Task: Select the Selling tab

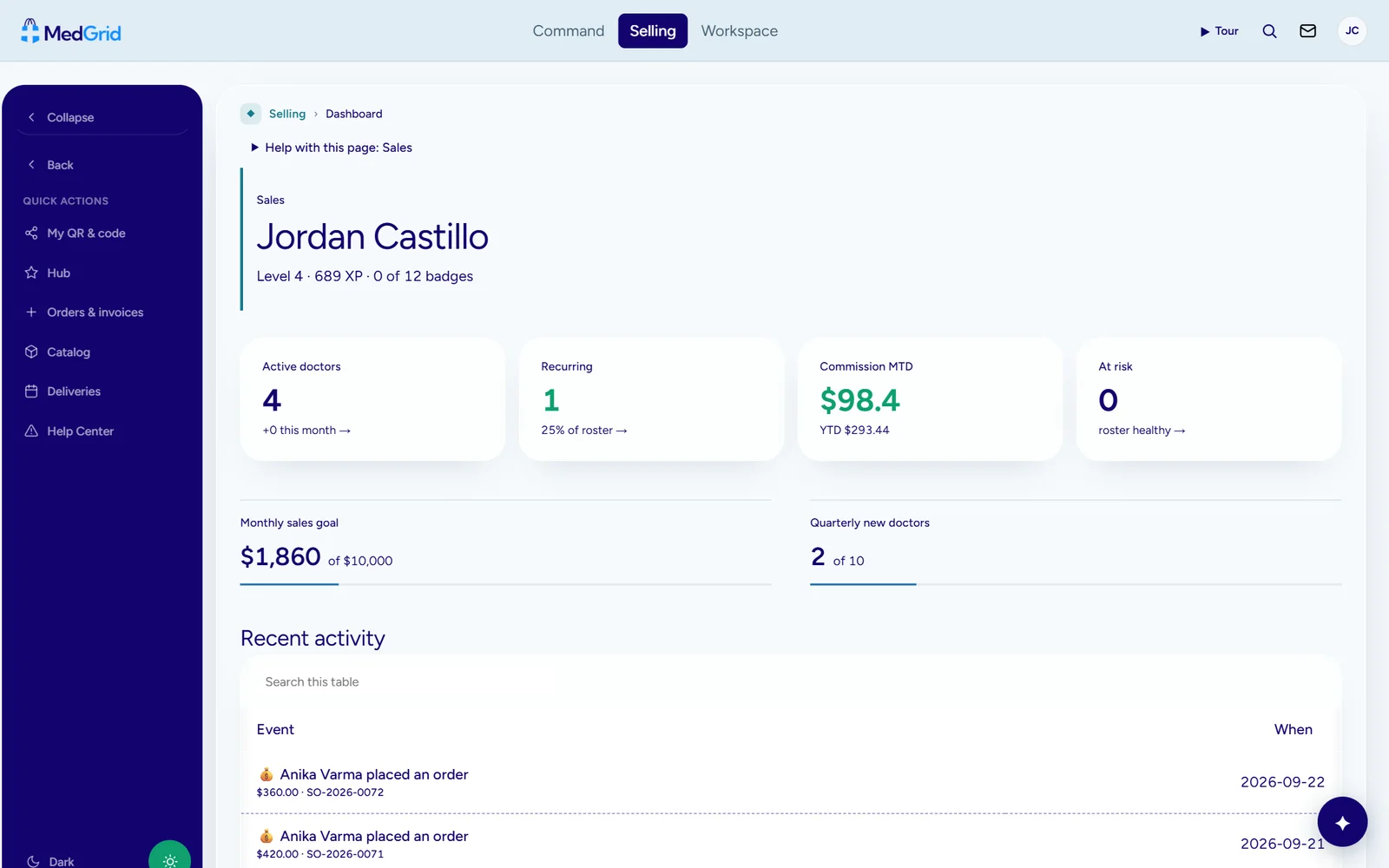Action: 653,31
